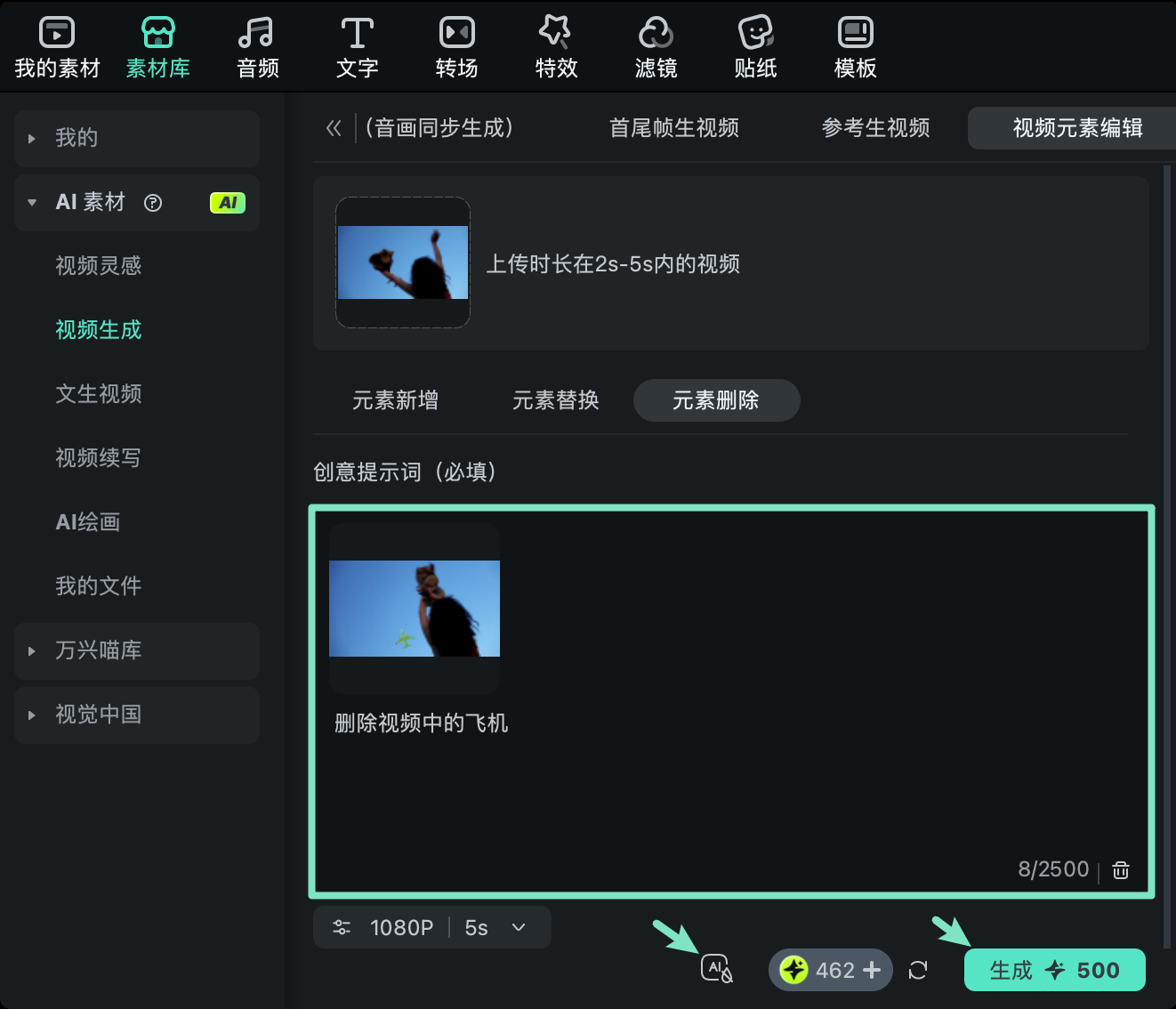Click the uploaded video thumbnail in prompt area
This screenshot has width=1176, height=1009.
(x=414, y=608)
